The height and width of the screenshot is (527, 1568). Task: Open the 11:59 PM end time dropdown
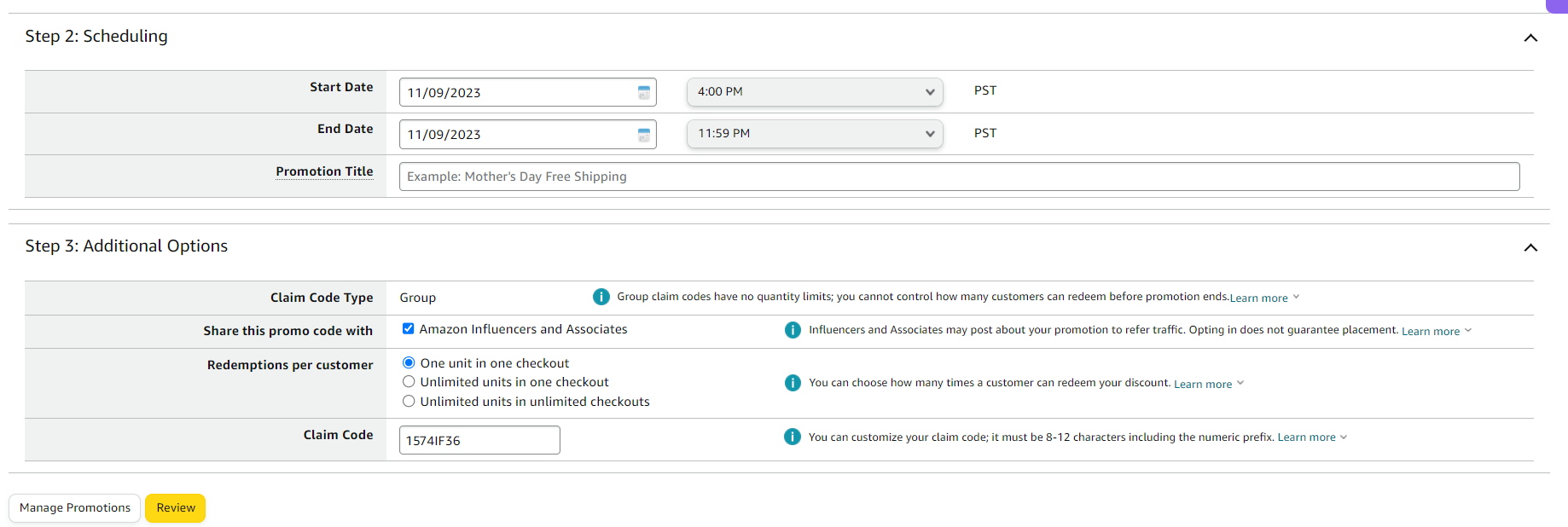pos(815,134)
